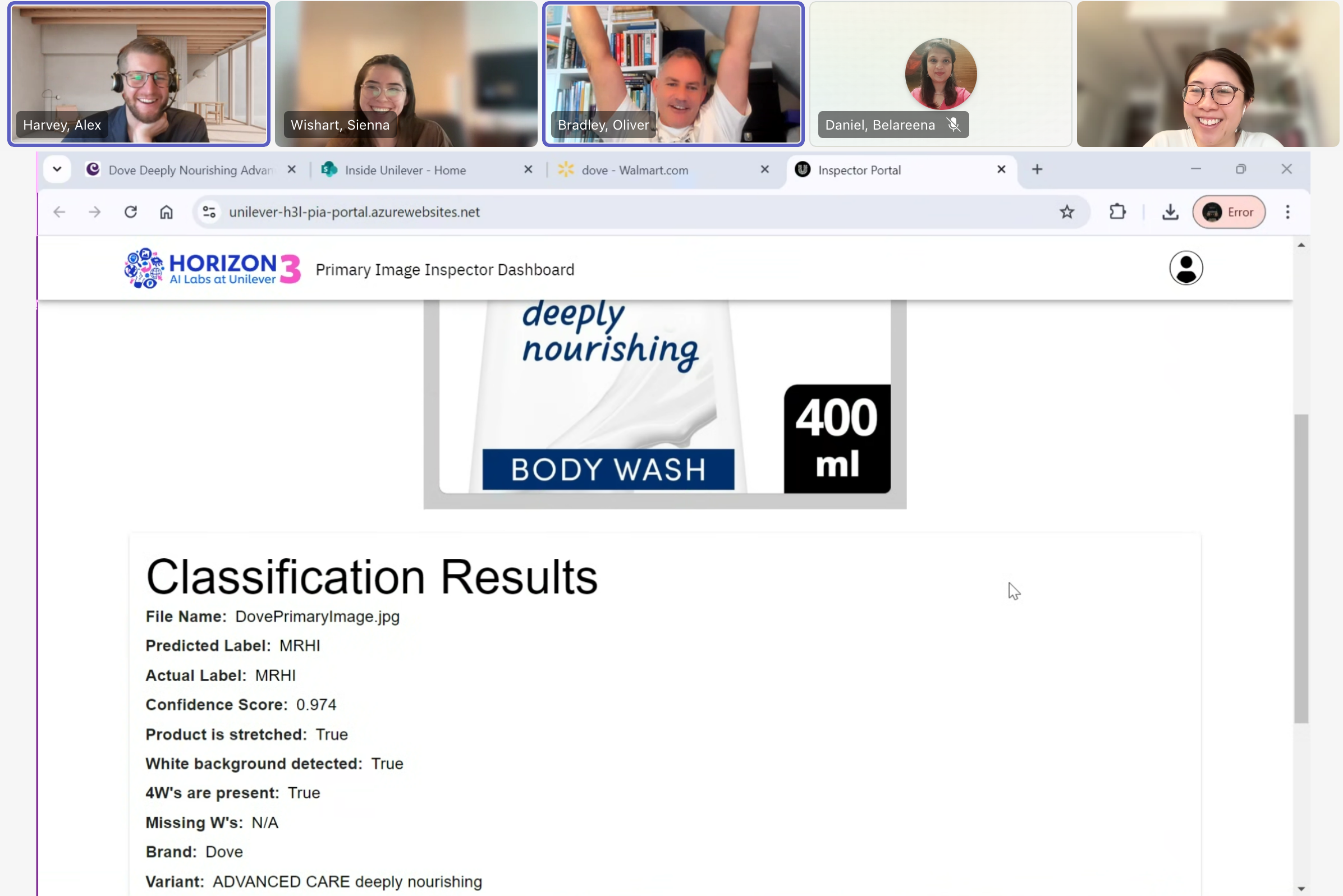Close the Inspector Portal tab
The height and width of the screenshot is (896, 1343).
click(x=1001, y=169)
